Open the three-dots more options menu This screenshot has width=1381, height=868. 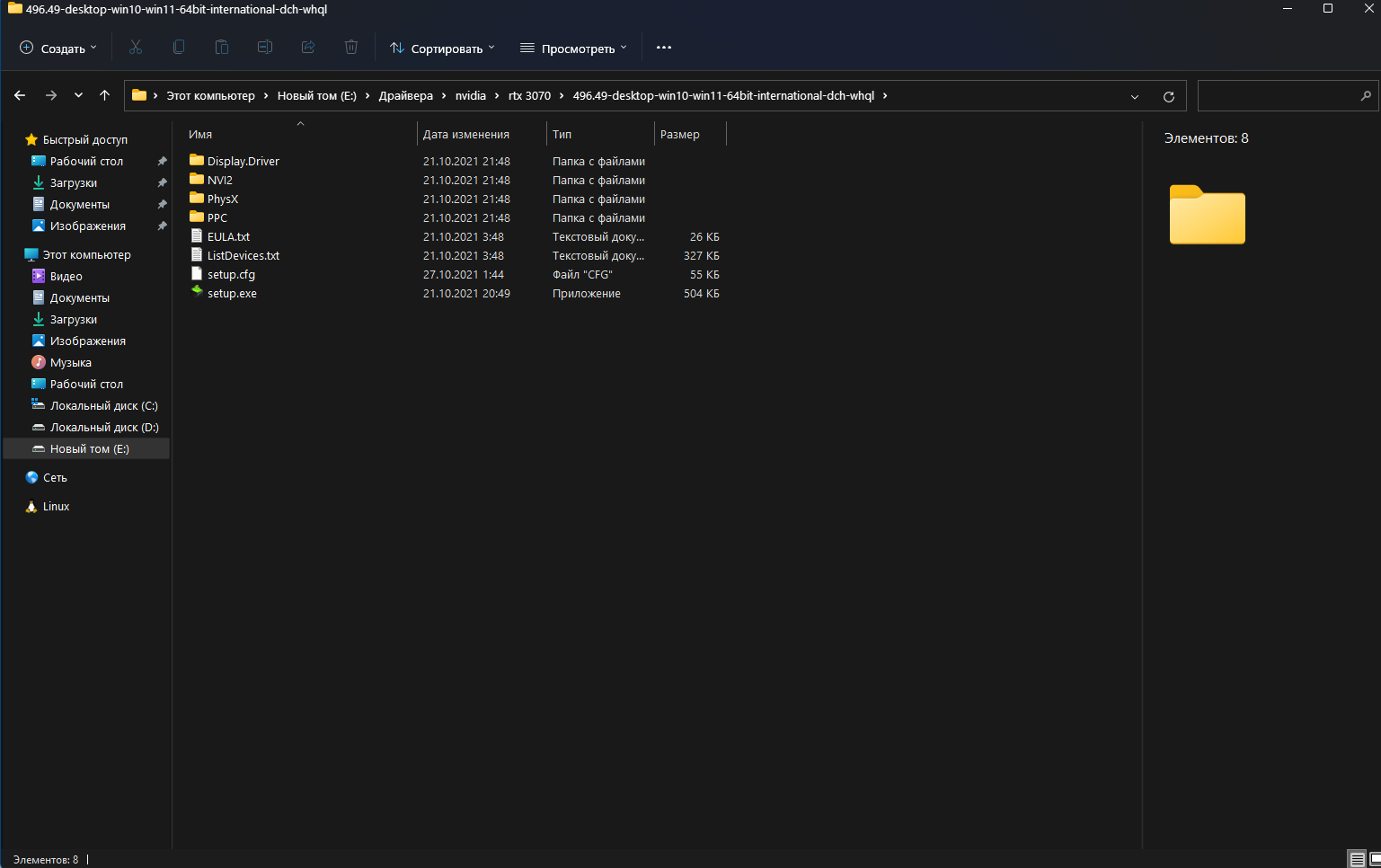point(664,48)
